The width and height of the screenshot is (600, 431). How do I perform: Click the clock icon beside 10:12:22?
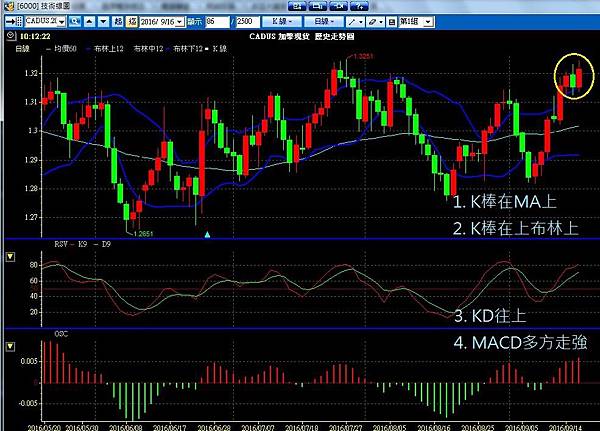(11, 36)
